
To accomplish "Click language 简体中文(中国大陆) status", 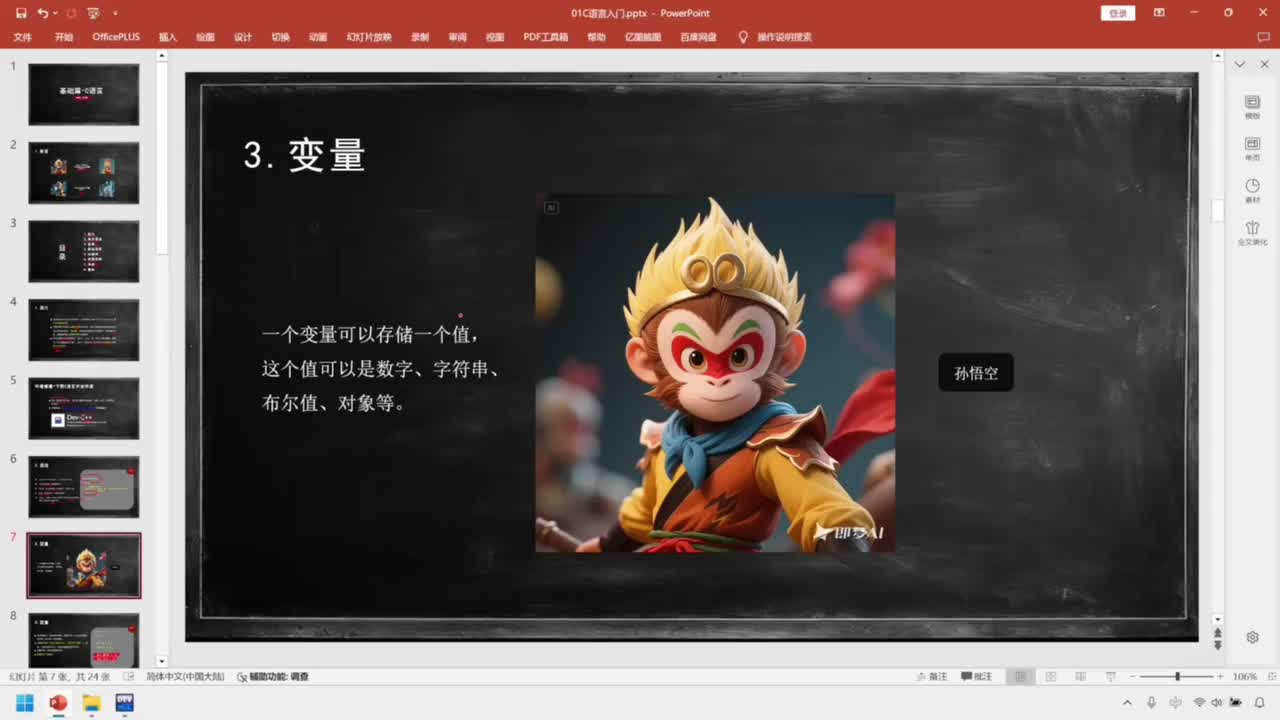I will 186,677.
